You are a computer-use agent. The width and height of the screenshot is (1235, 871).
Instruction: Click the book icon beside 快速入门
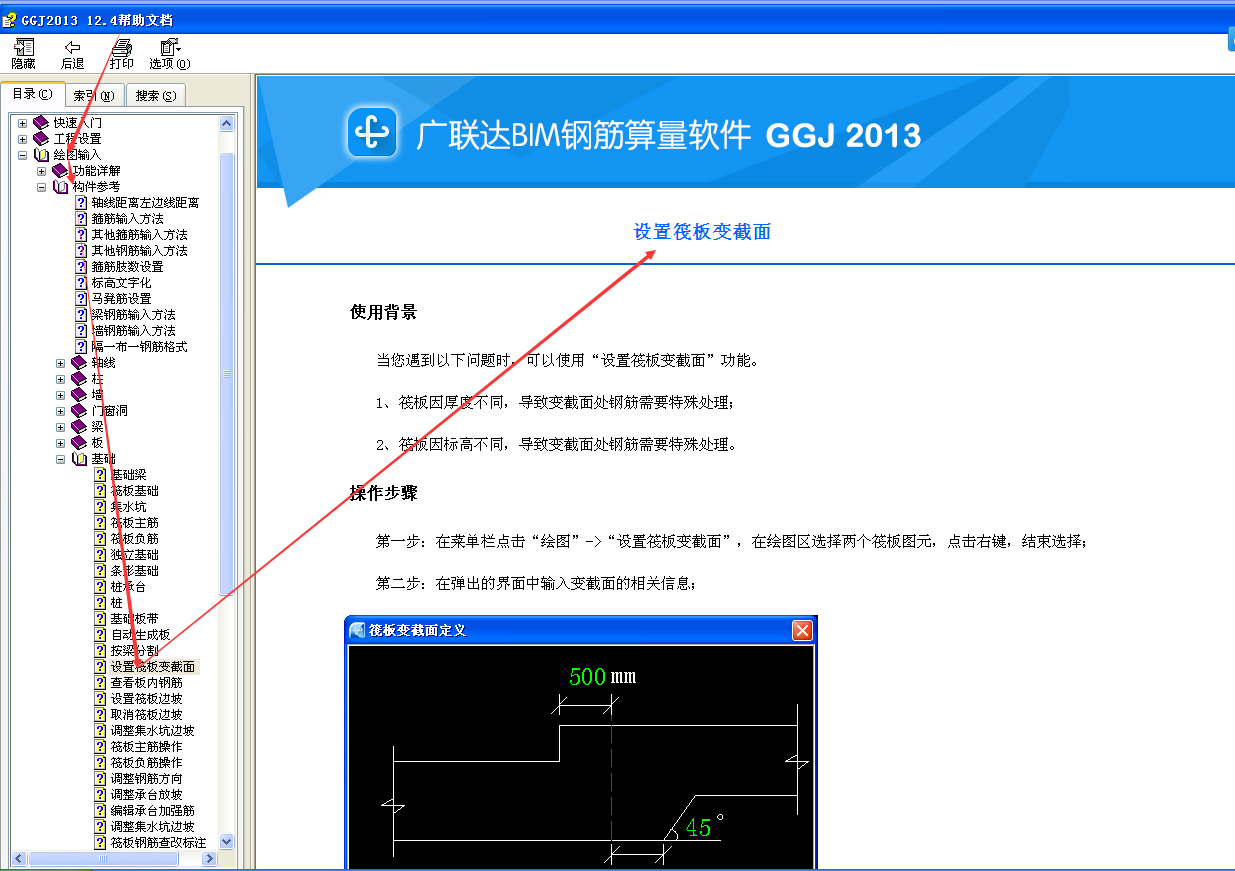coord(41,123)
